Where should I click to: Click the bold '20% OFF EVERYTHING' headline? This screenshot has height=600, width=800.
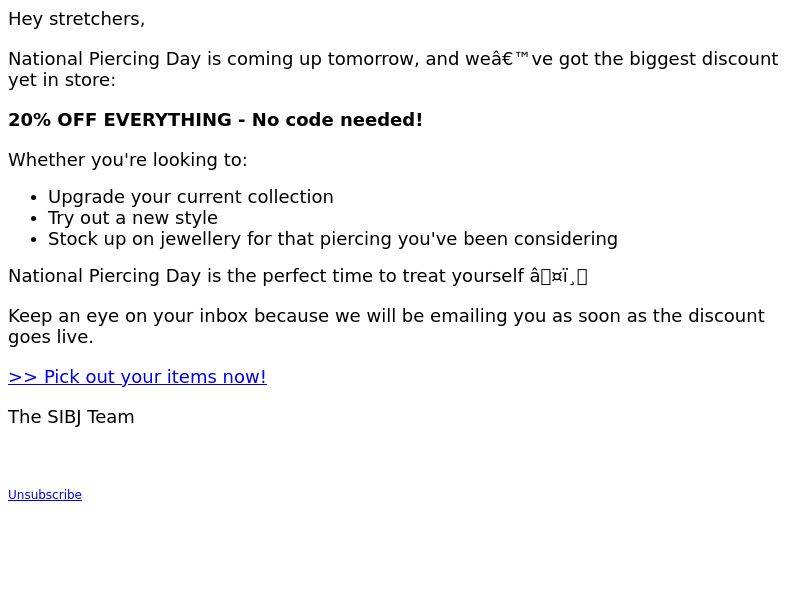coord(120,120)
